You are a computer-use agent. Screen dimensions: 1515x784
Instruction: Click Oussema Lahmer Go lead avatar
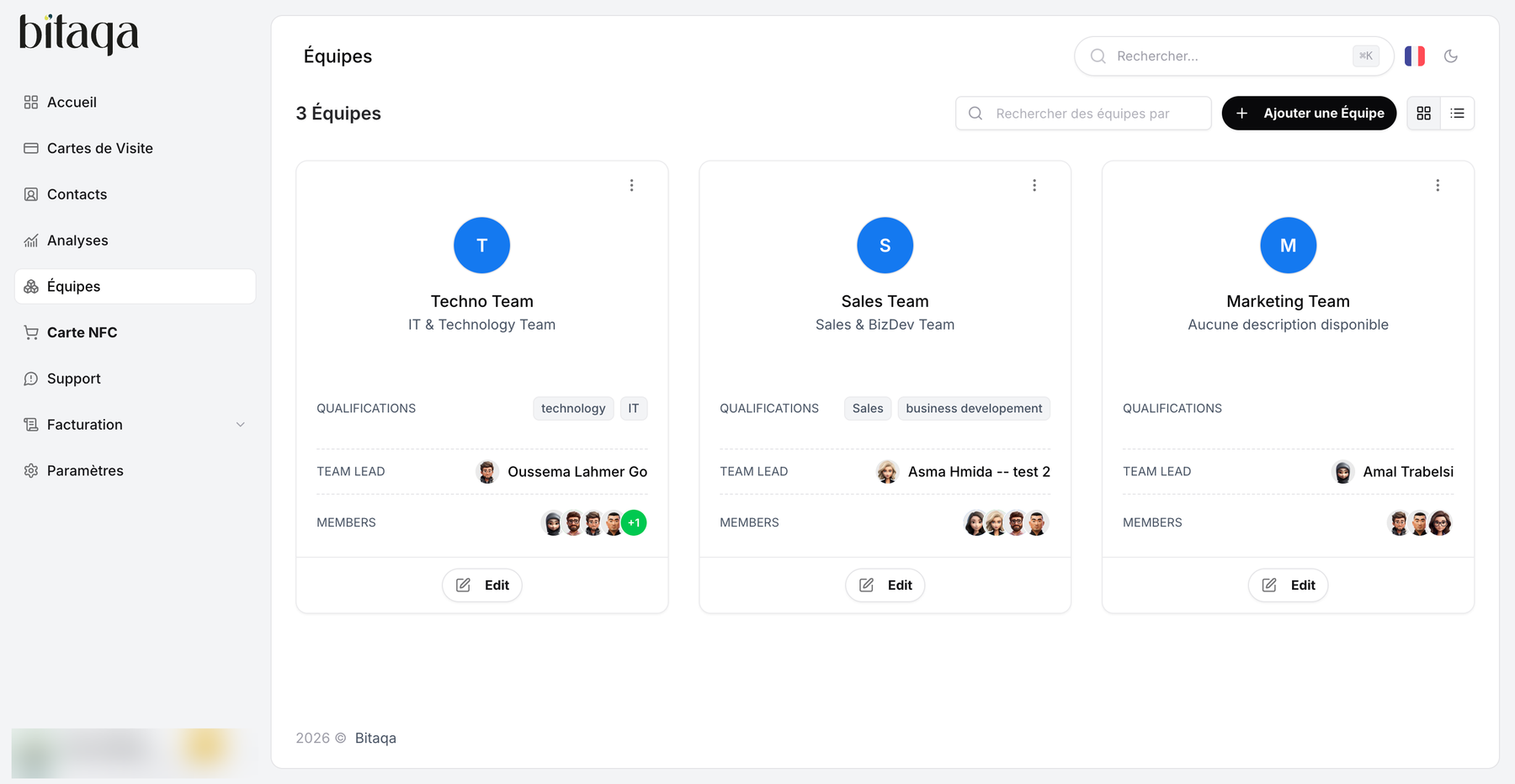487,472
